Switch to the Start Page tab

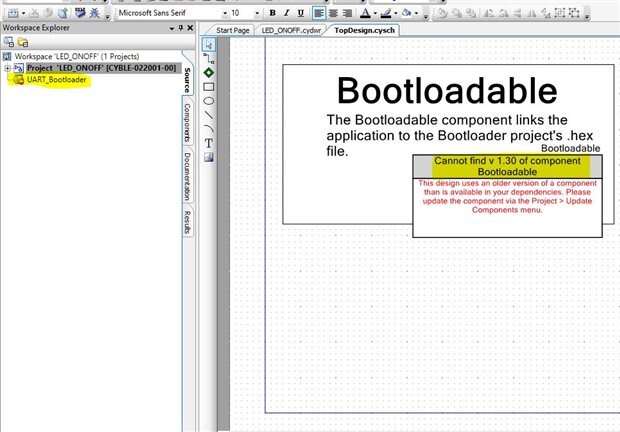233,31
